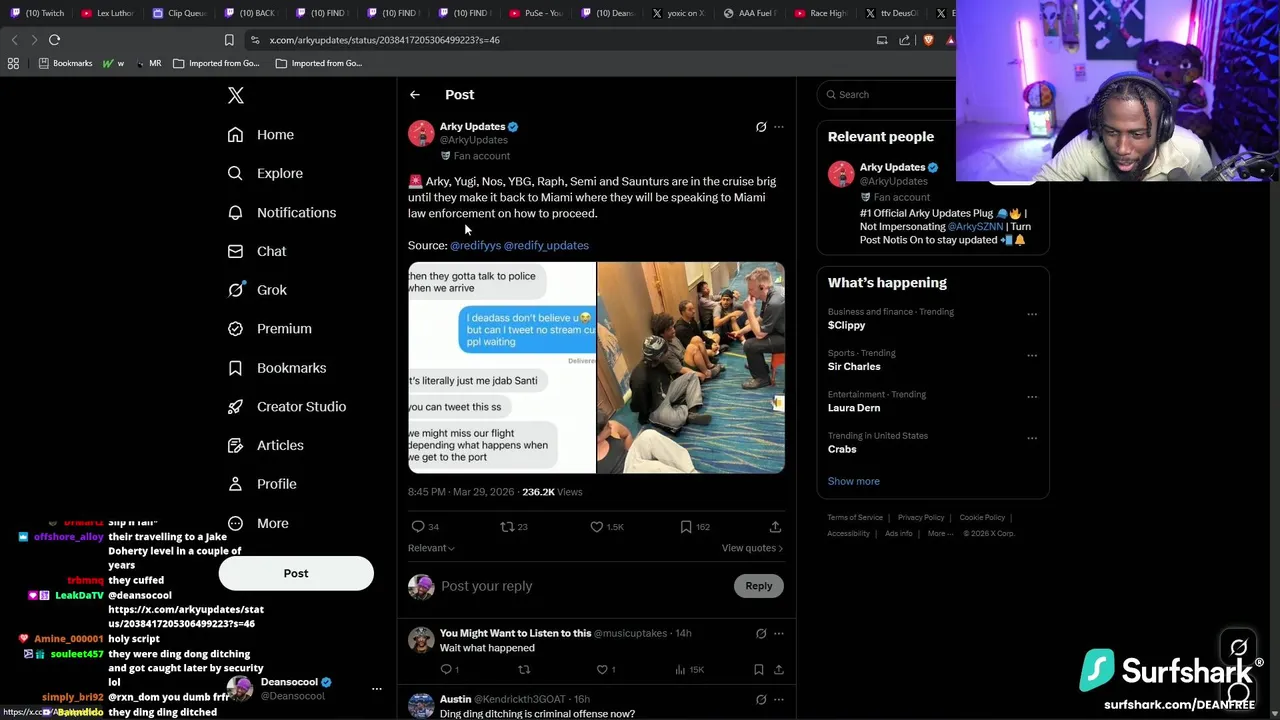
Task: Click bookmark icon in address bar
Action: click(229, 40)
